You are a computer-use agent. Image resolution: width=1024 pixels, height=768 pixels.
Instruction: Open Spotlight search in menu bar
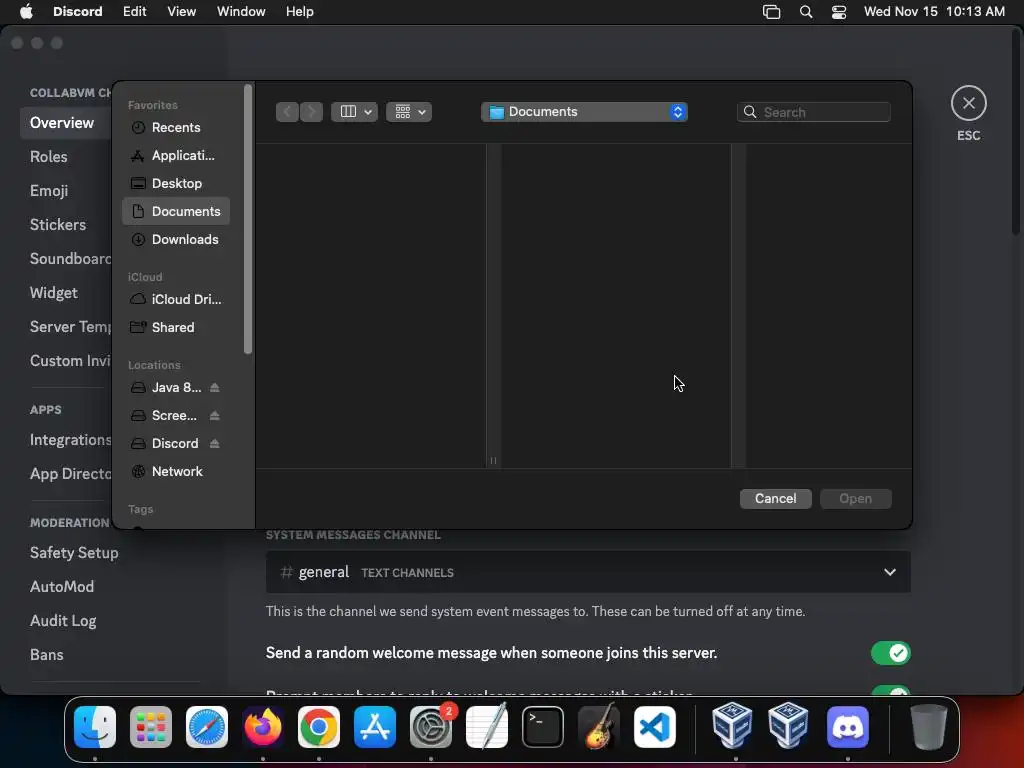[806, 12]
